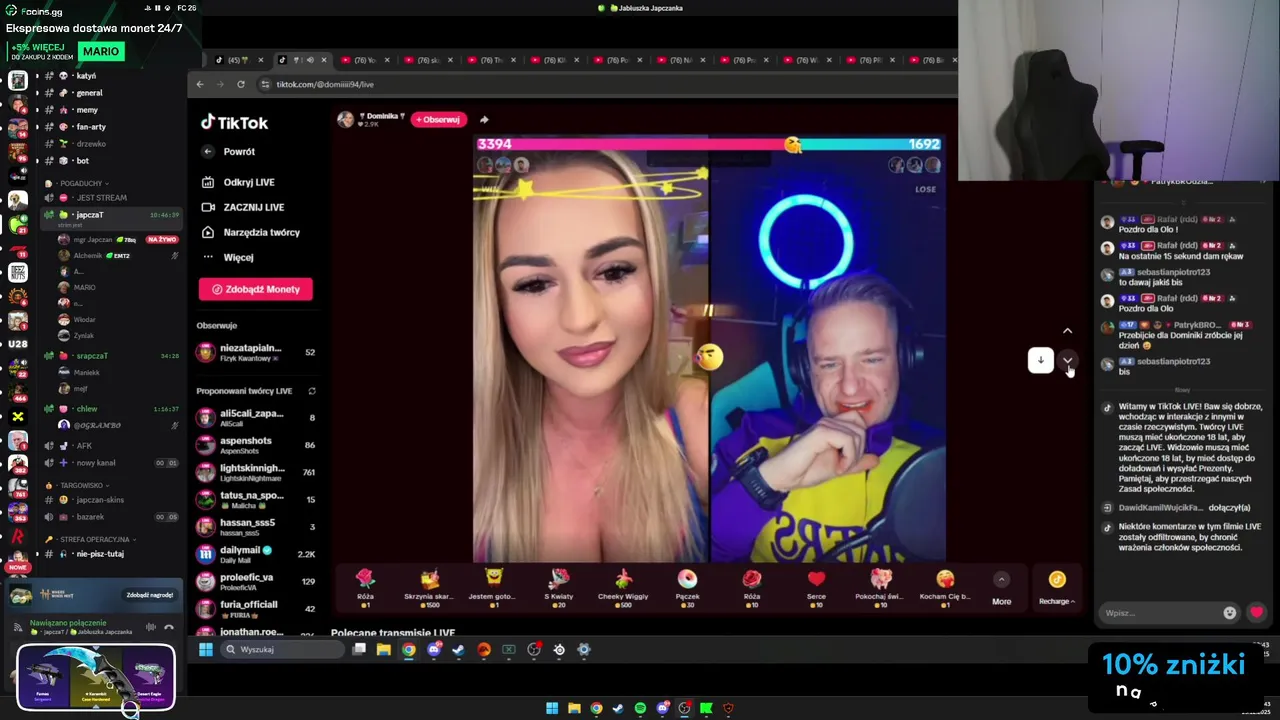Open the fan-arty Discord channel
1280x720 pixels.
click(x=90, y=127)
